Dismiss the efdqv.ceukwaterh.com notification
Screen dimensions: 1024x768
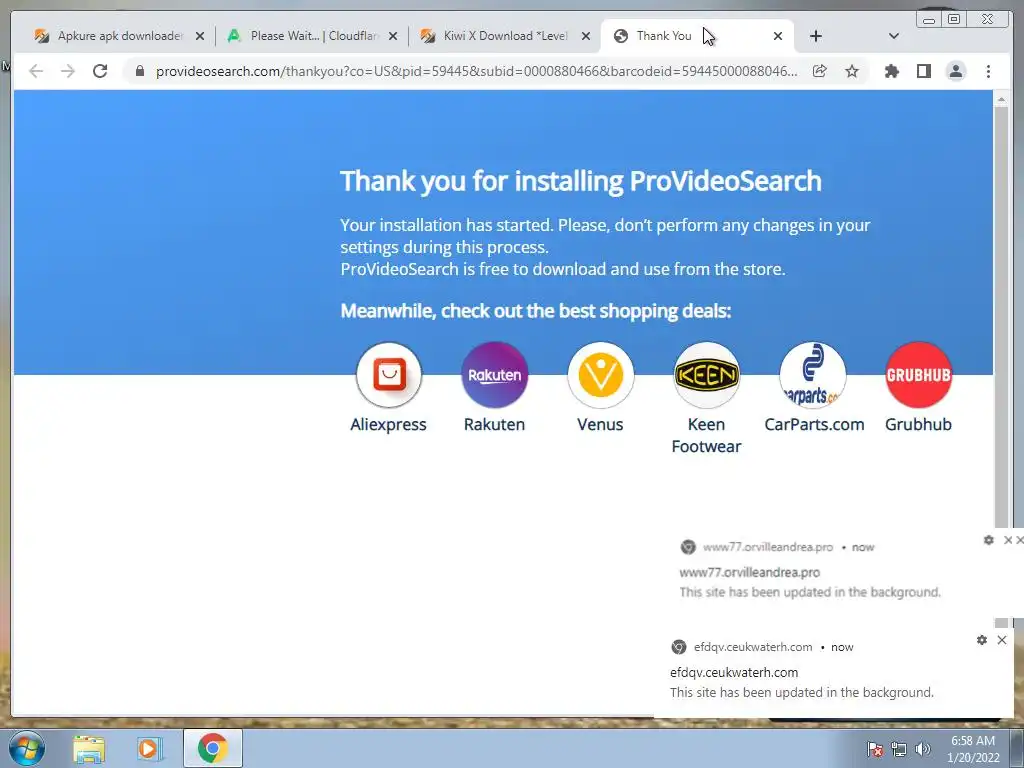[1002, 640]
